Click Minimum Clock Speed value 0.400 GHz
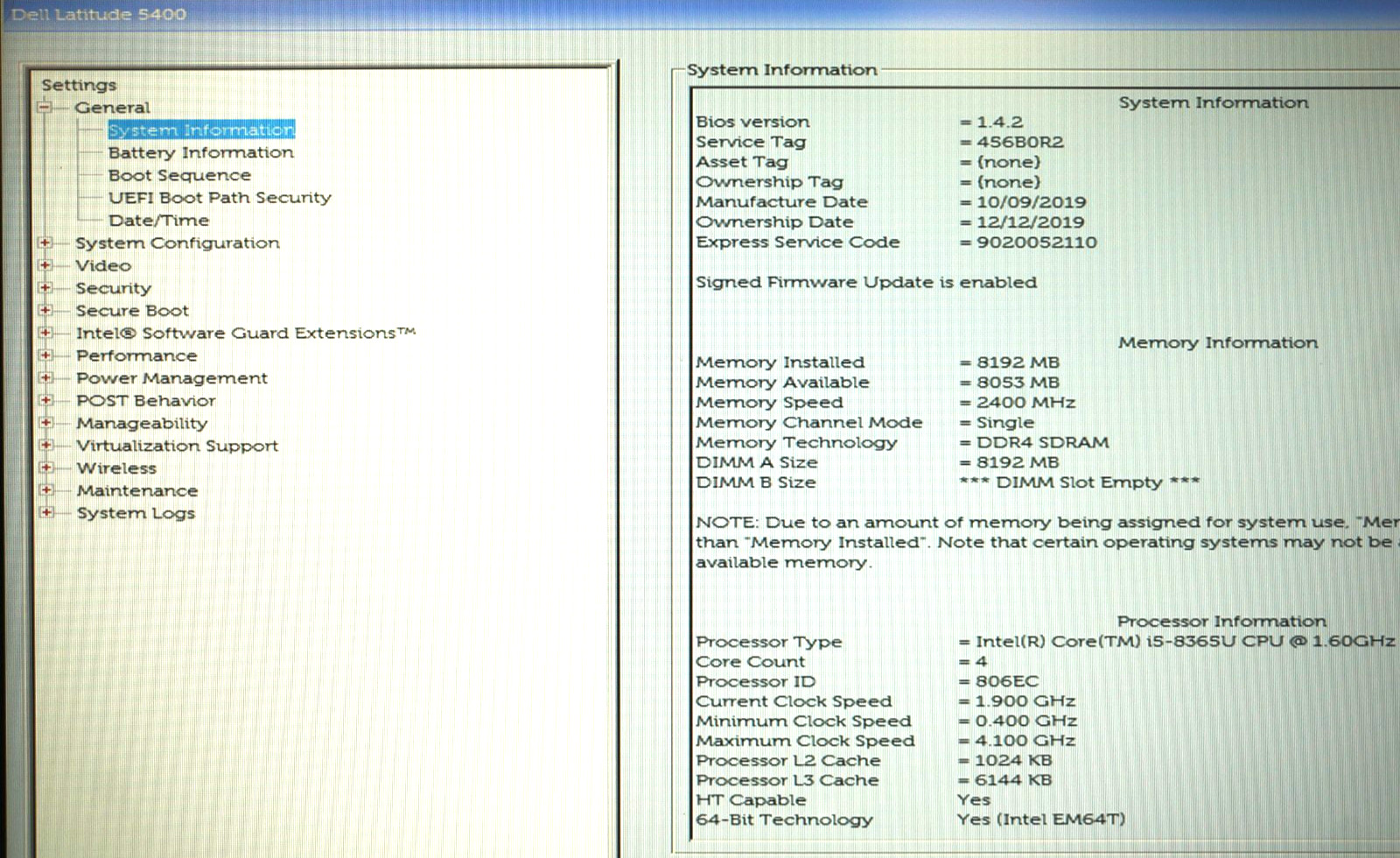 click(1025, 721)
